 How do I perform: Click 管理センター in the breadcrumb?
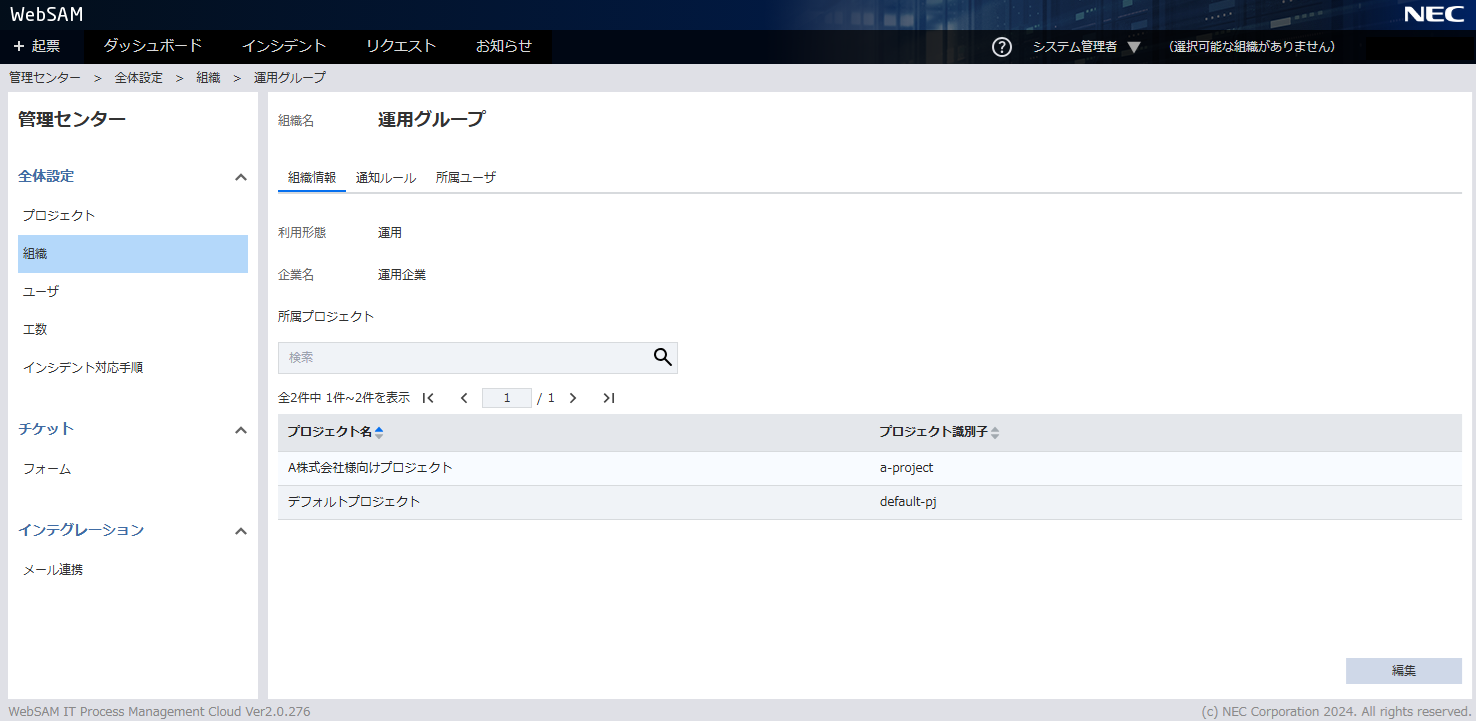[45, 77]
